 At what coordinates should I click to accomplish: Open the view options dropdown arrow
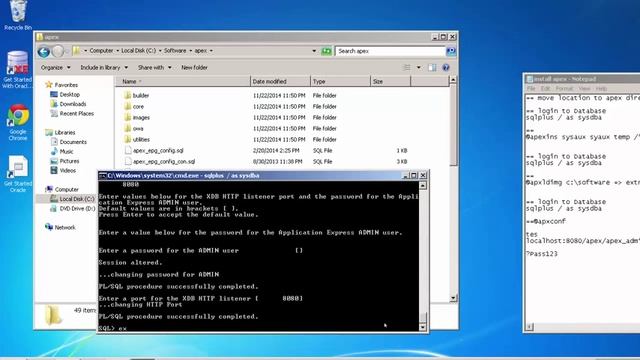[x=418, y=68]
